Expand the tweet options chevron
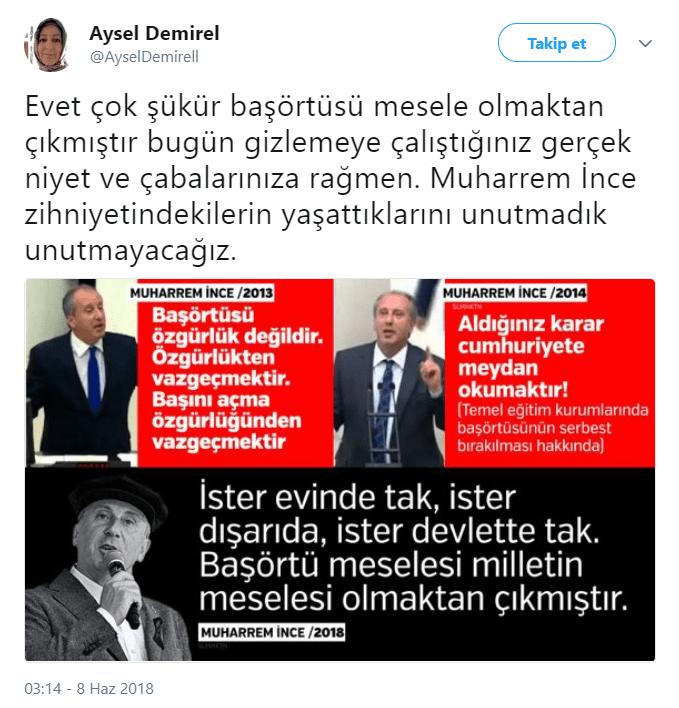The height and width of the screenshot is (708, 679). click(x=645, y=43)
